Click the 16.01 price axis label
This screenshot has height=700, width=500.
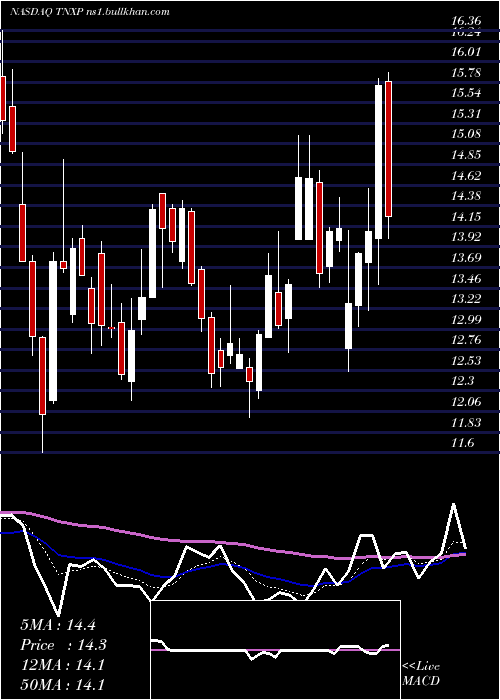click(x=466, y=52)
